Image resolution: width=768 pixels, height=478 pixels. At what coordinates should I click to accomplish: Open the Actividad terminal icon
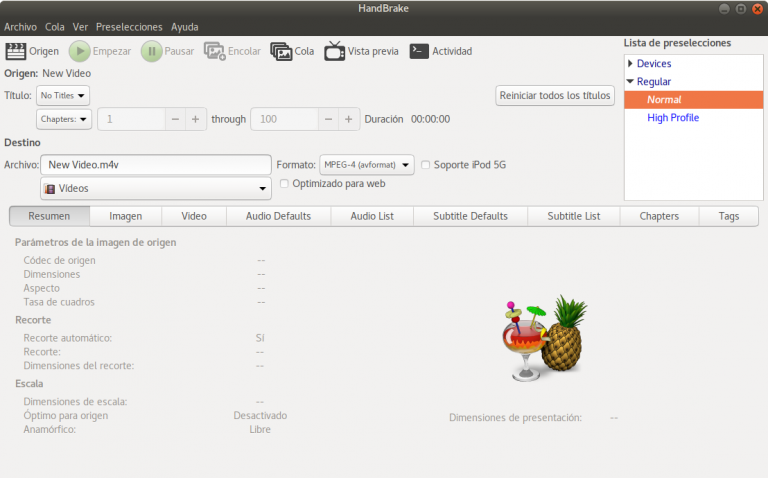point(419,51)
